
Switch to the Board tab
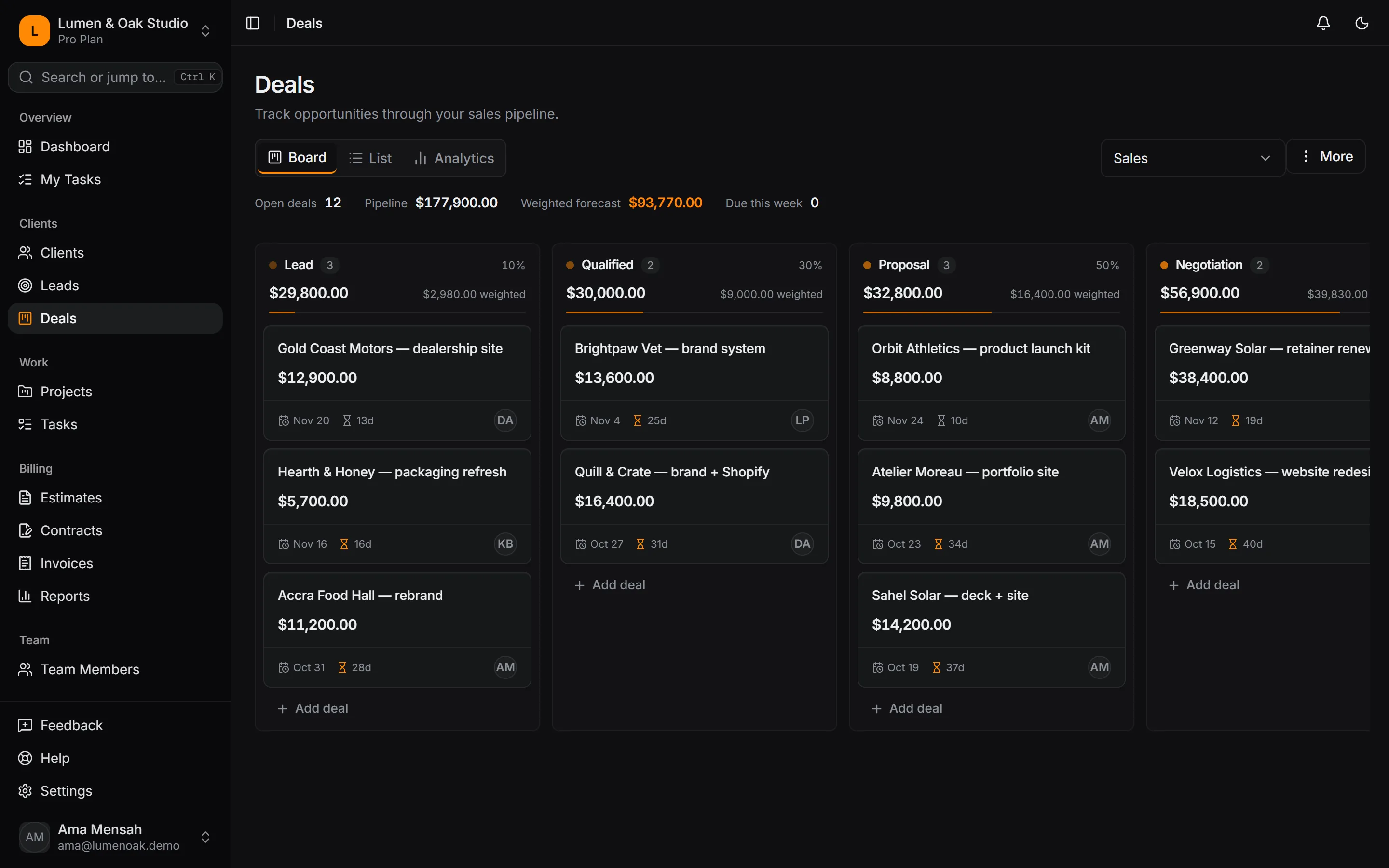tap(297, 157)
